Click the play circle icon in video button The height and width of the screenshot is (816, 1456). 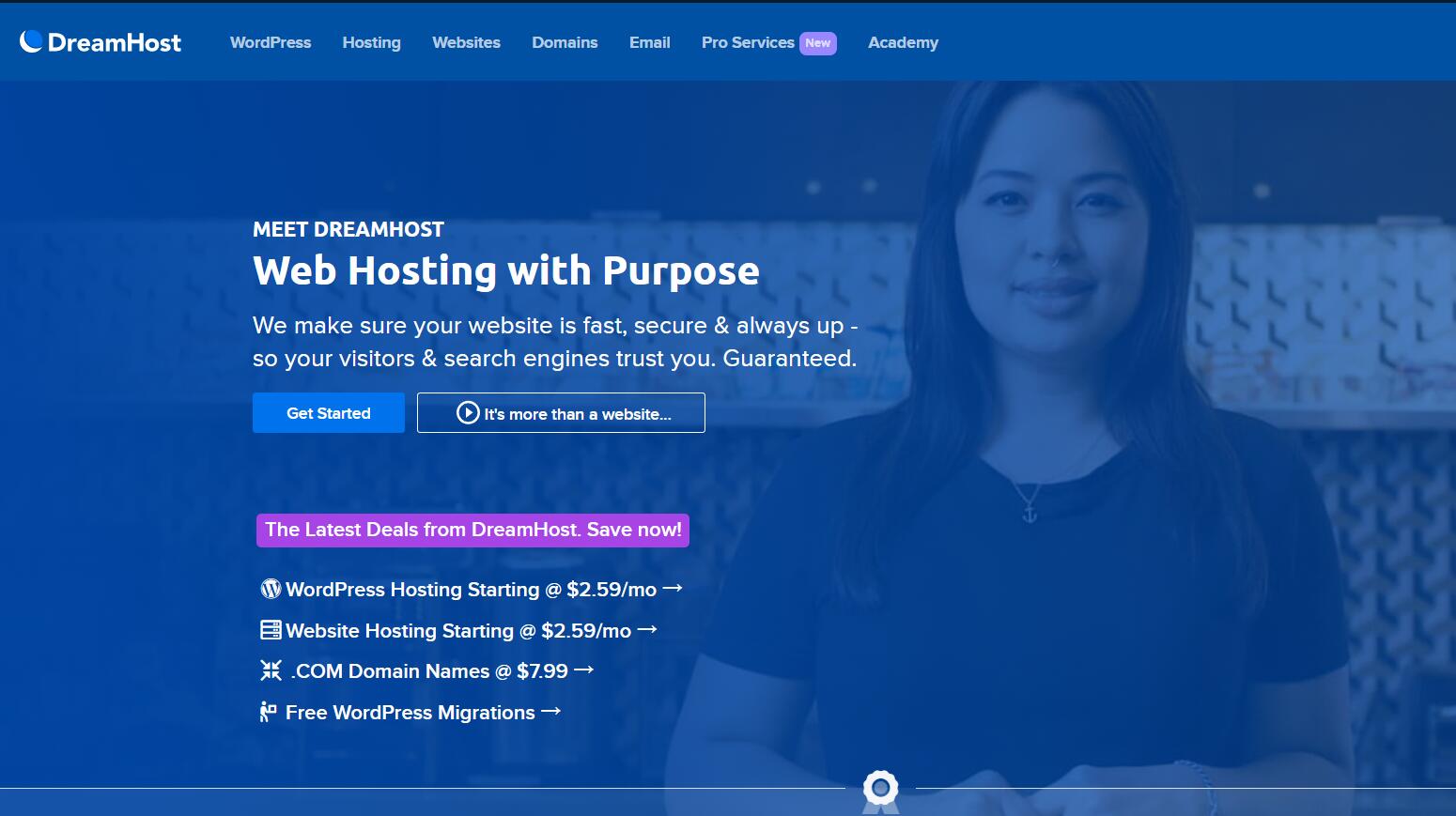[468, 413]
